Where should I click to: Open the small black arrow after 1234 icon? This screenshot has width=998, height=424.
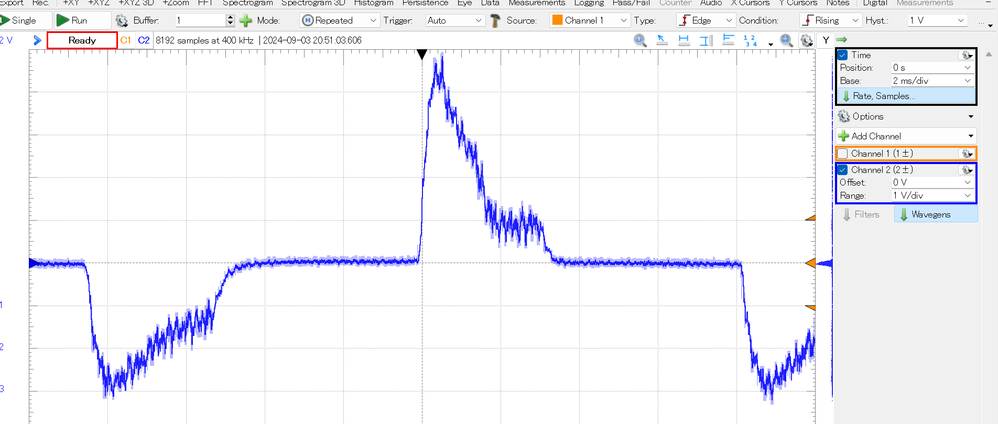[771, 44]
